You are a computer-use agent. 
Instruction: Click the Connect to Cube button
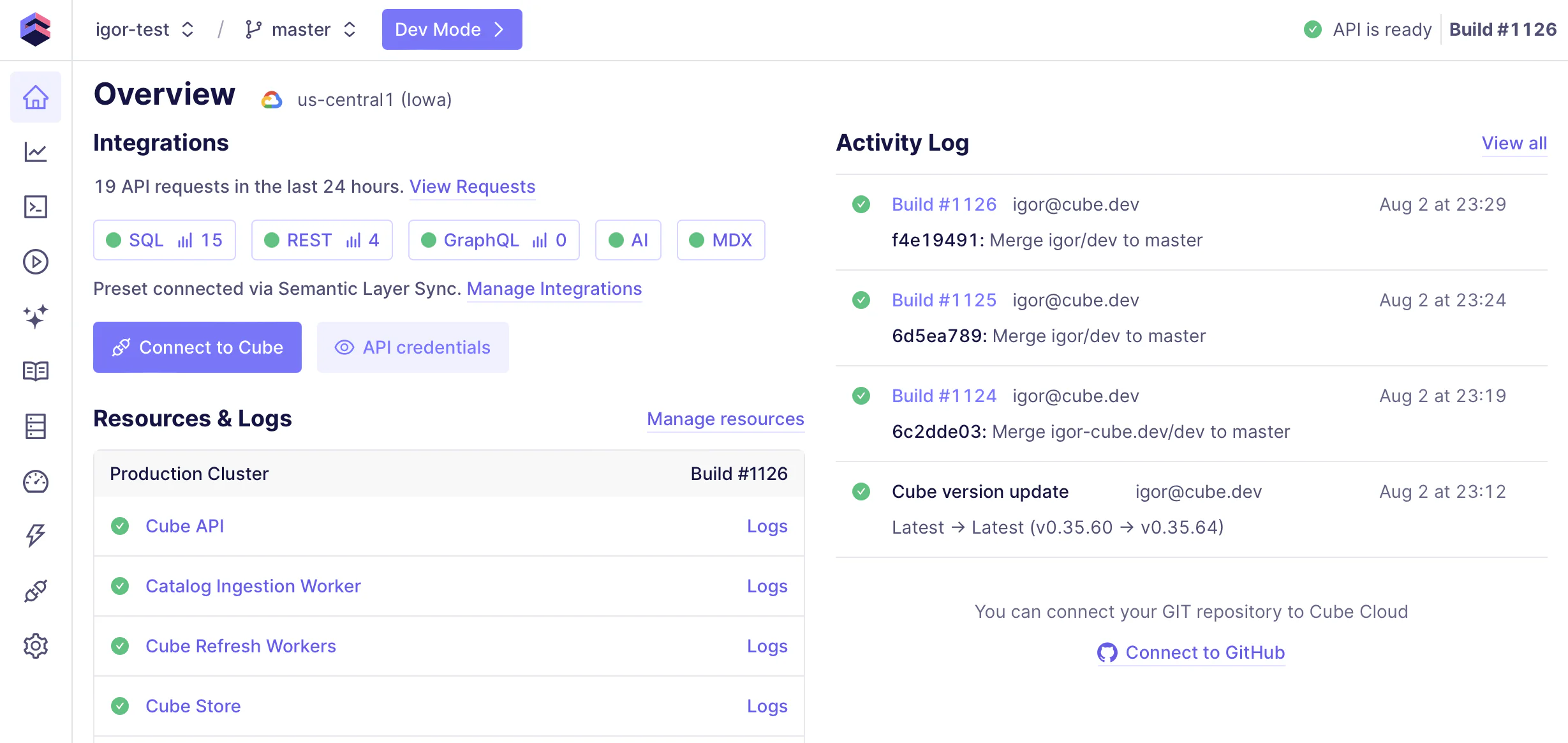(197, 347)
